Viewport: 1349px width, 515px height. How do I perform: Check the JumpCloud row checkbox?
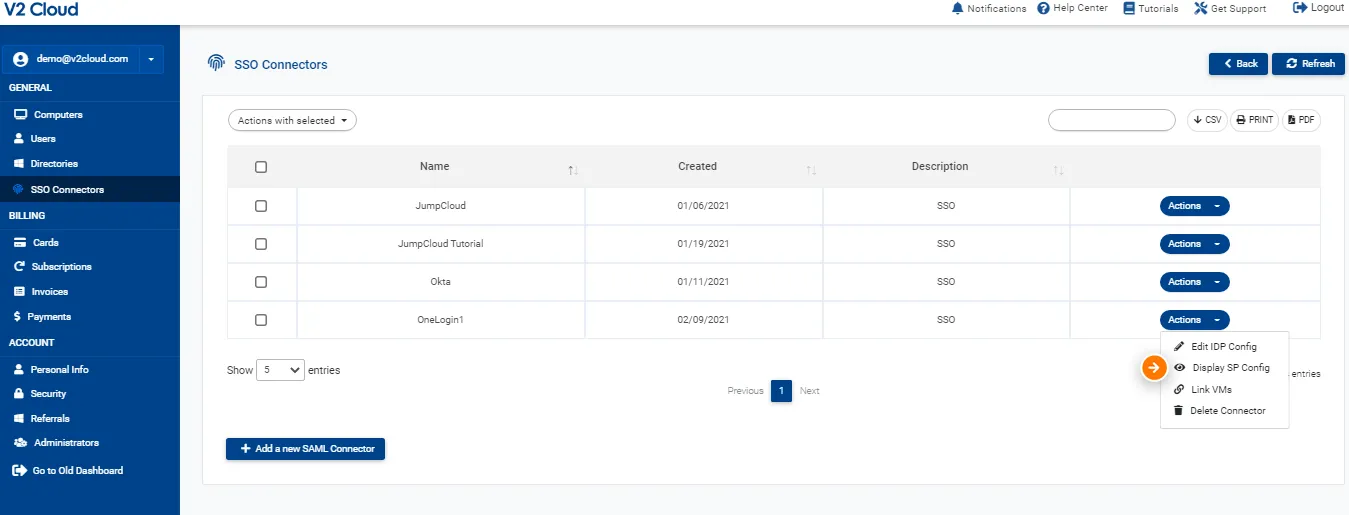tap(261, 206)
